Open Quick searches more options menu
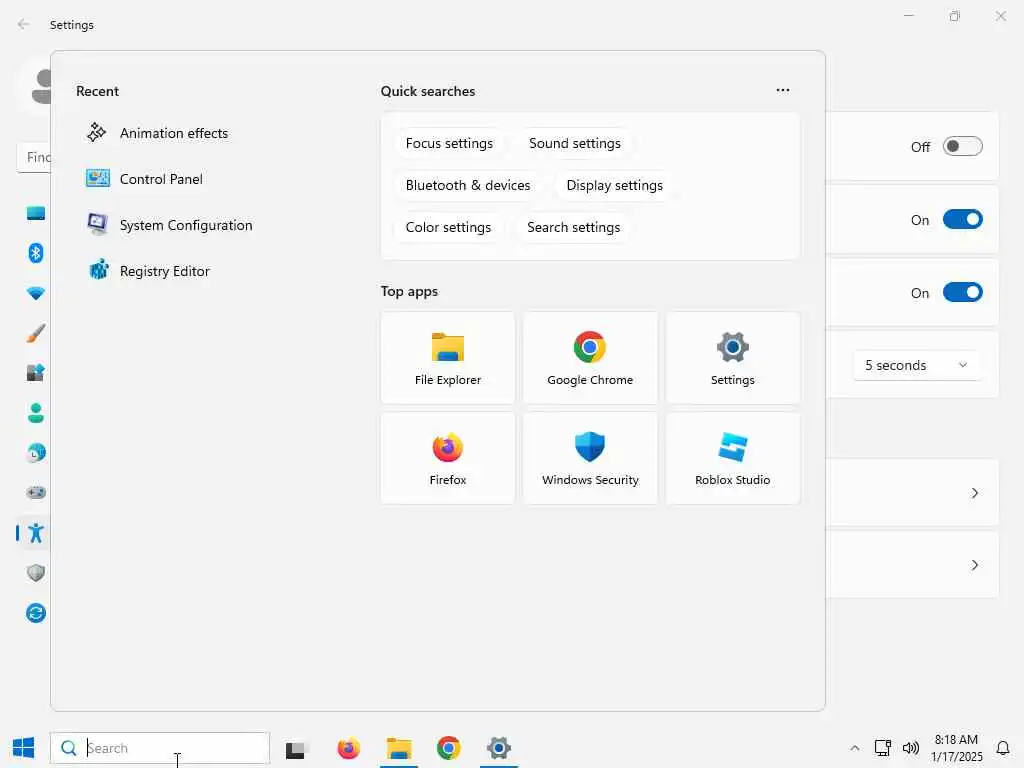 coord(782,90)
